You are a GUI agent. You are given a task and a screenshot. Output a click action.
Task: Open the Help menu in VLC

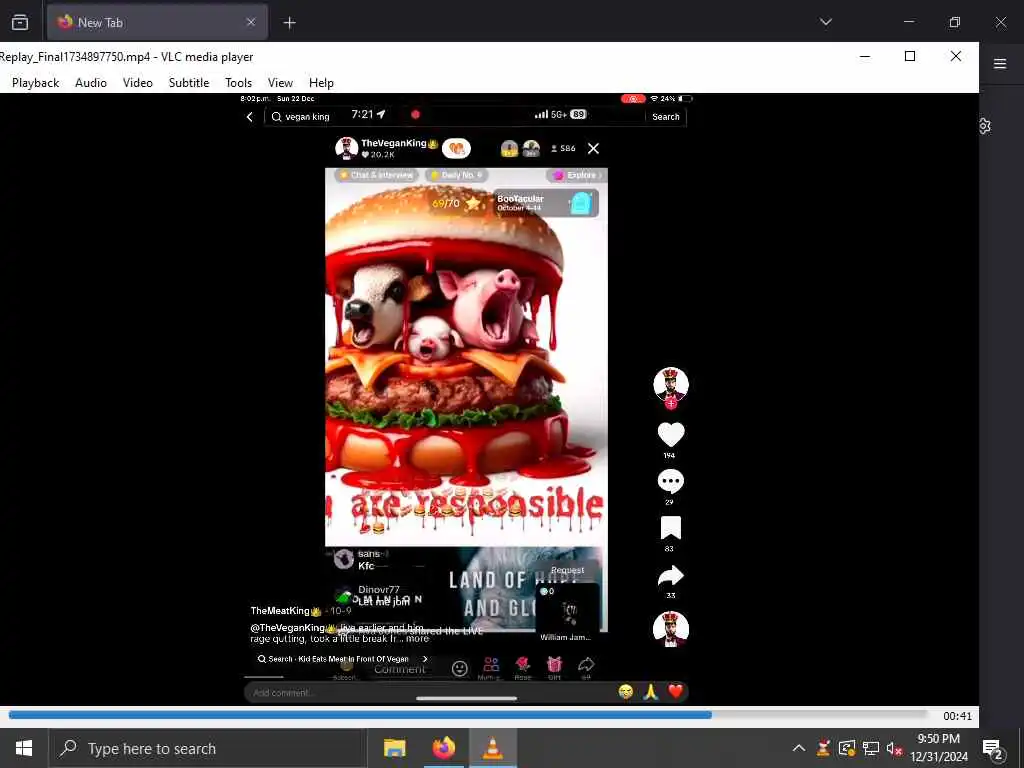(321, 83)
